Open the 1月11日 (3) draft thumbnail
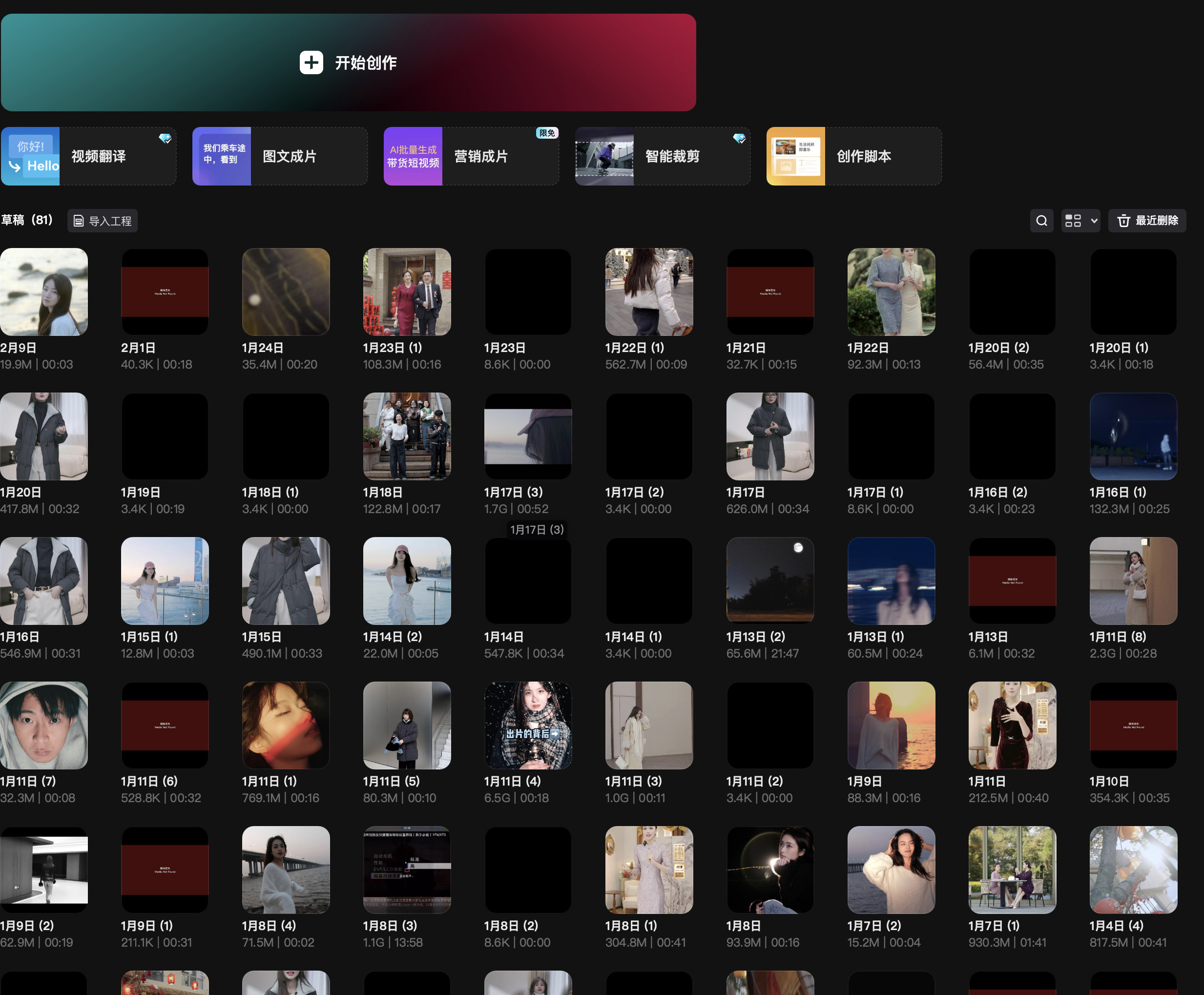The image size is (1204, 995). (649, 725)
